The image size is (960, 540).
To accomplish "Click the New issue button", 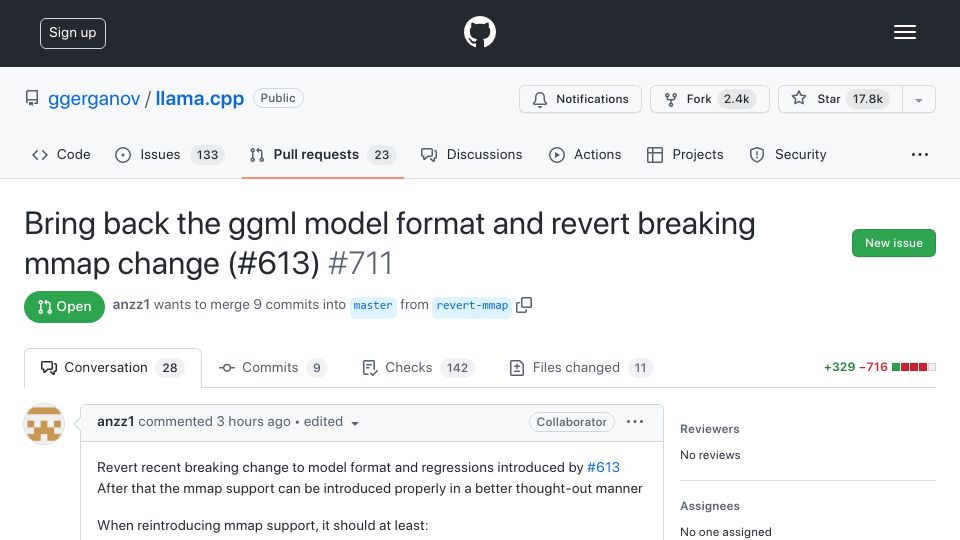I will pos(893,243).
